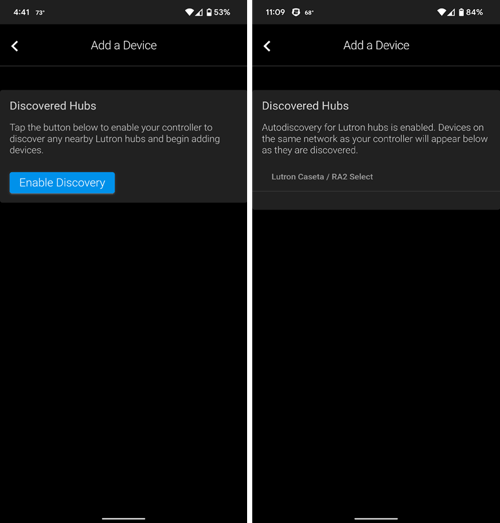
Task: Tap right screen's home gesture bar
Action: [x=376, y=519]
